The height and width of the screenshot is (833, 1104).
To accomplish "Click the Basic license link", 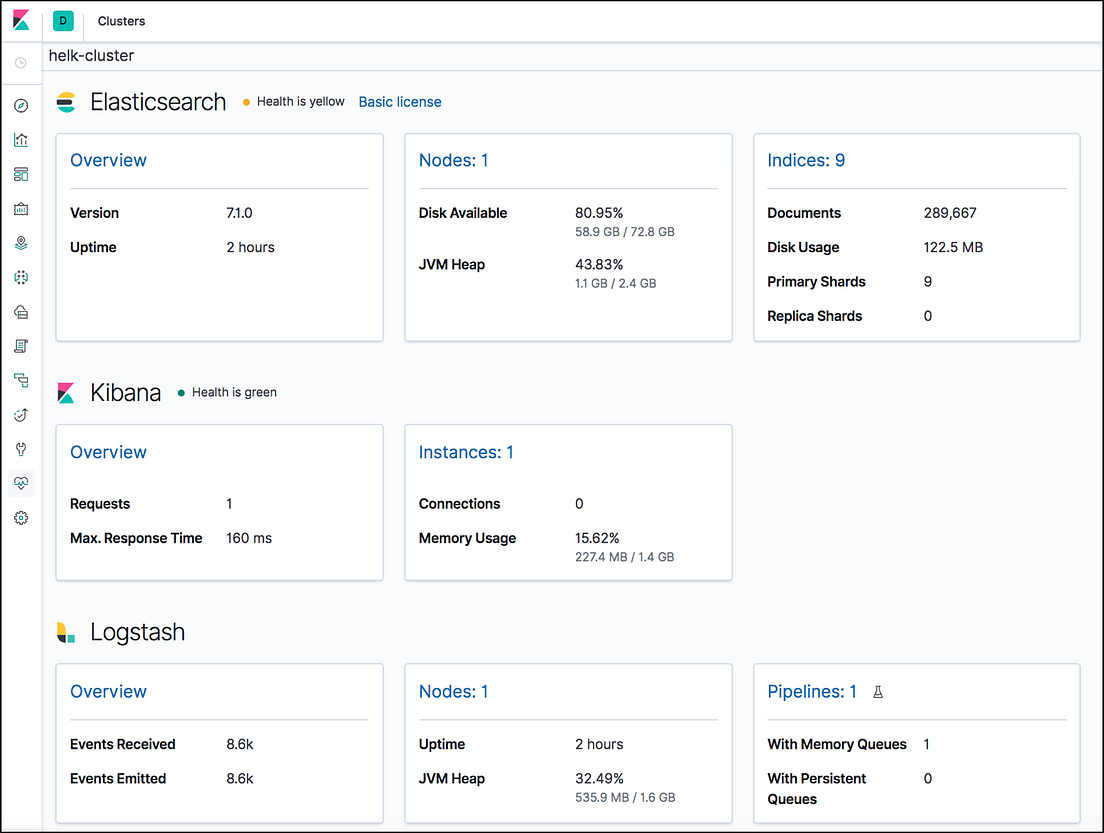I will pos(399,101).
